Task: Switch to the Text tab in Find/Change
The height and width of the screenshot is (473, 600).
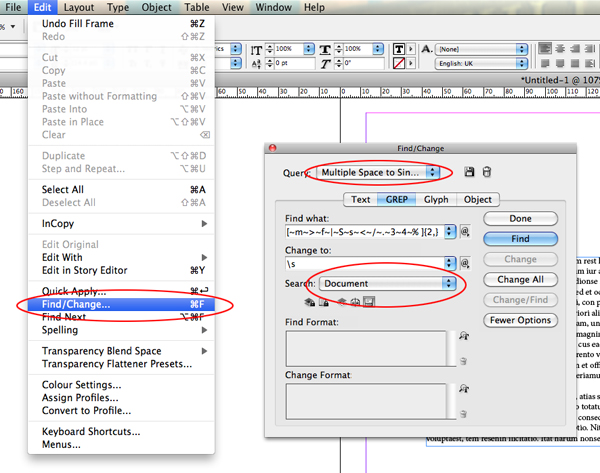Action: (360, 199)
